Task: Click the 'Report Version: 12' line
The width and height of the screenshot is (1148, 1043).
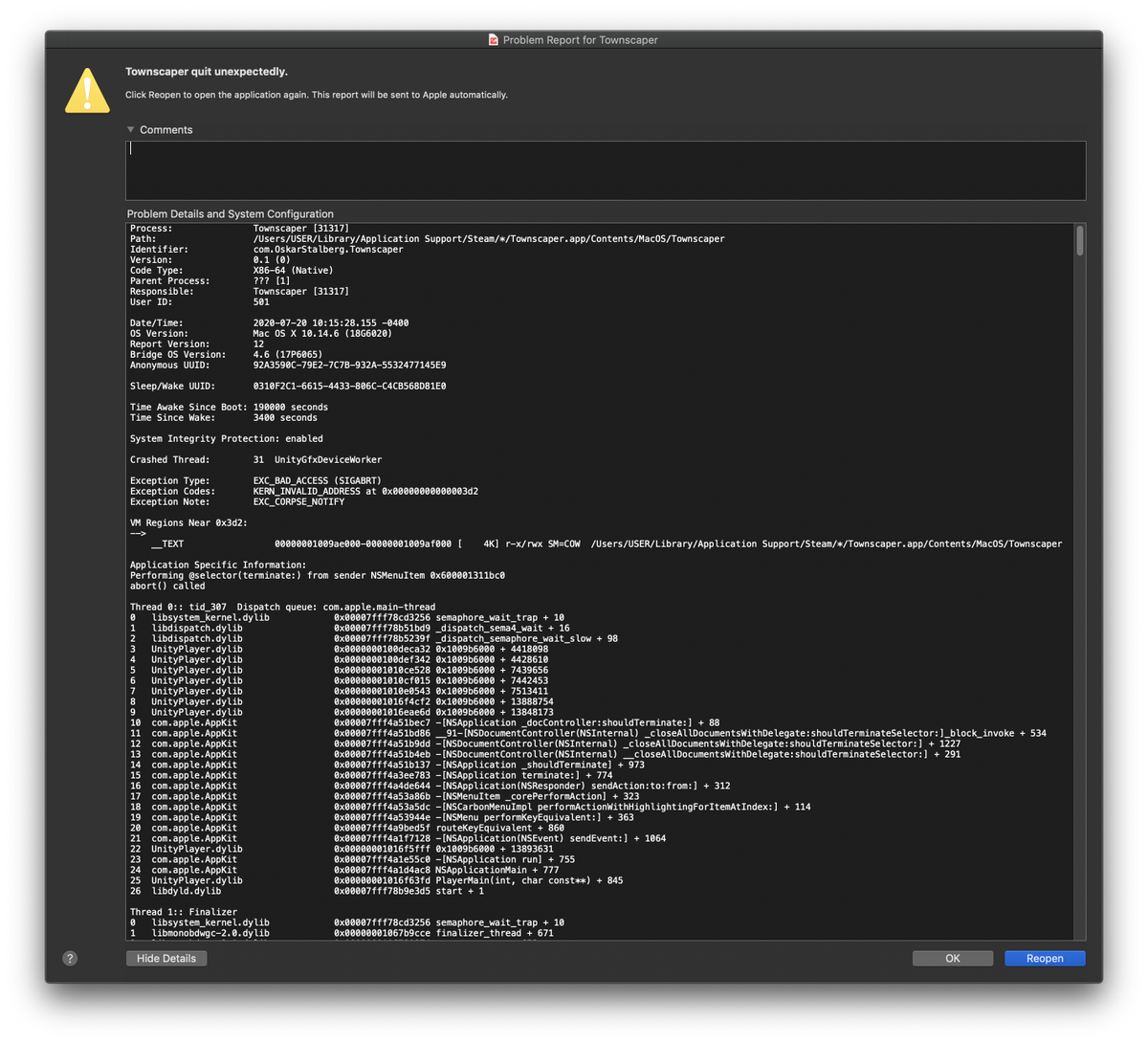Action: (x=197, y=344)
